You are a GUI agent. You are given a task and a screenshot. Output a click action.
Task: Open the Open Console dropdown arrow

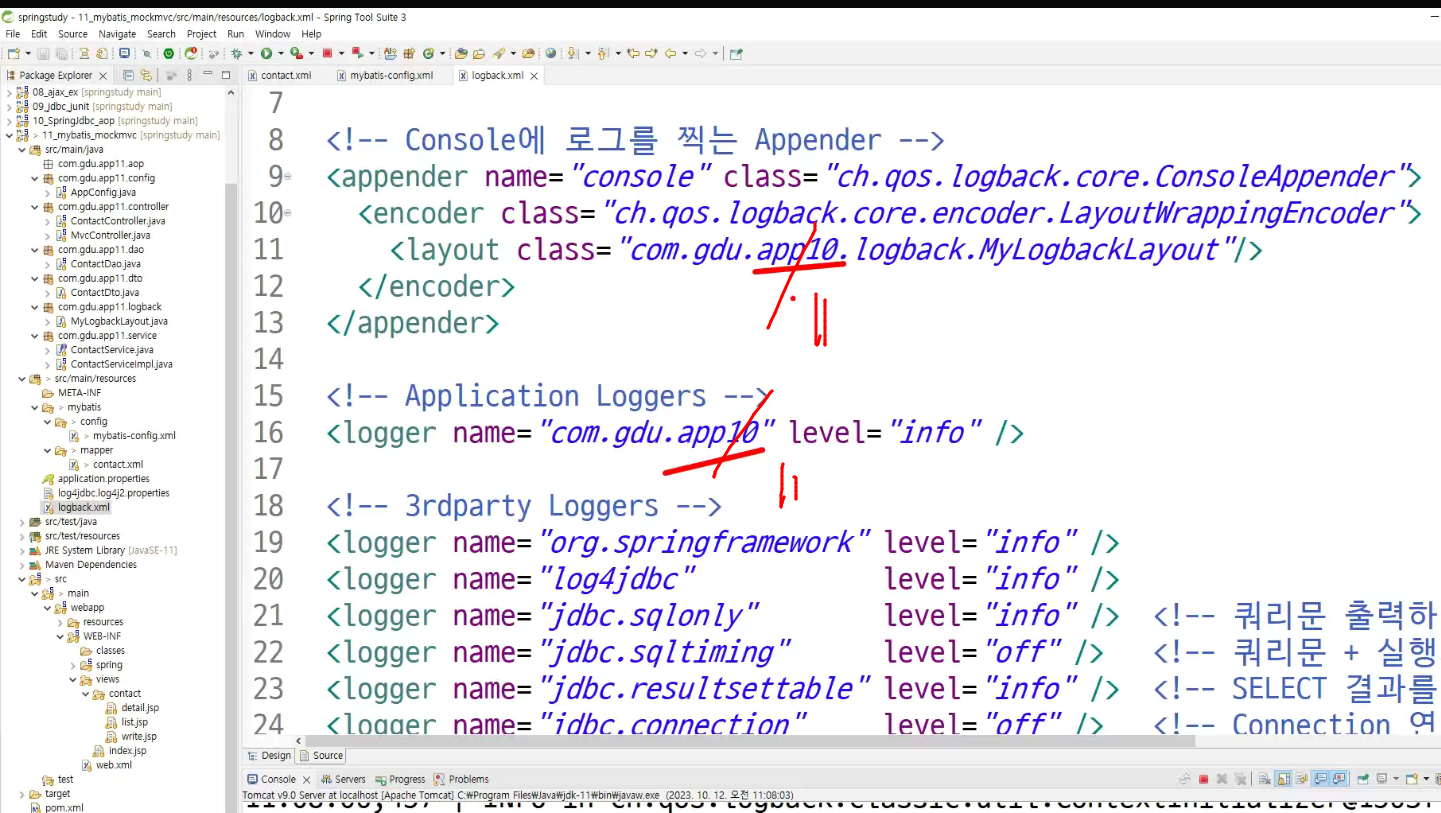1426,779
